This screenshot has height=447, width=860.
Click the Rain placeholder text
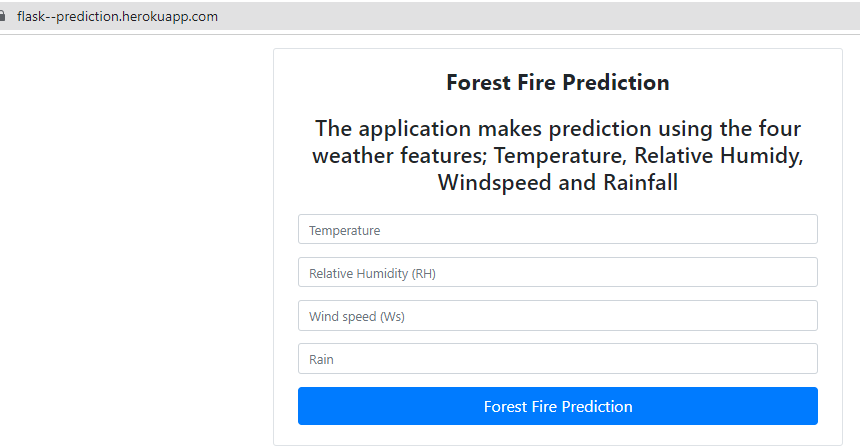click(x=321, y=359)
